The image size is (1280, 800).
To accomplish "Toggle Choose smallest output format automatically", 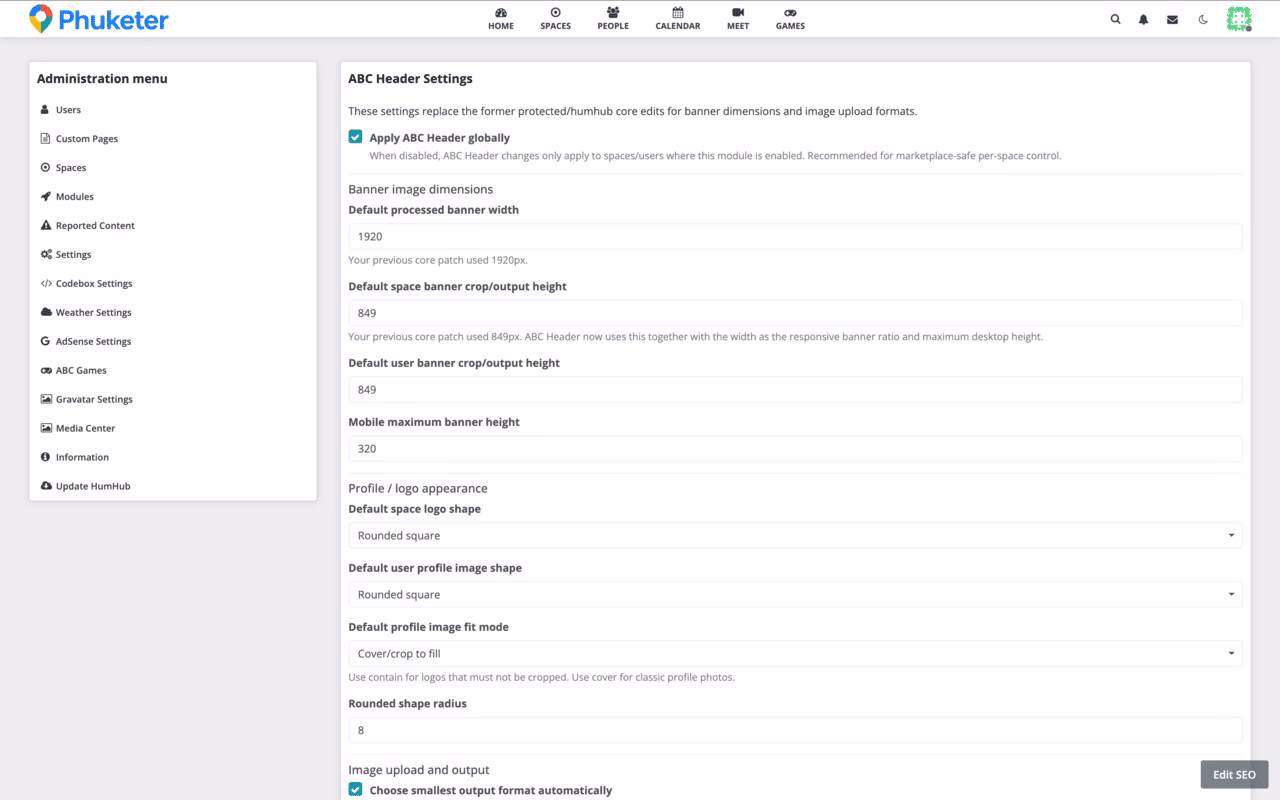I will (x=355, y=789).
